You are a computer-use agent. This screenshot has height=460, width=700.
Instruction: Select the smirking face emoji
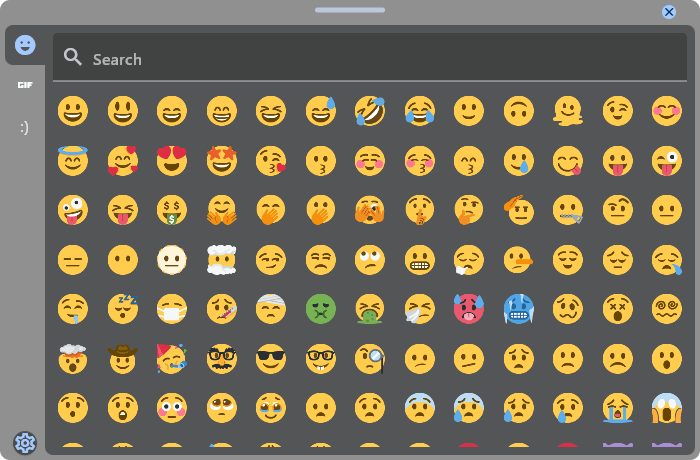coord(271,259)
